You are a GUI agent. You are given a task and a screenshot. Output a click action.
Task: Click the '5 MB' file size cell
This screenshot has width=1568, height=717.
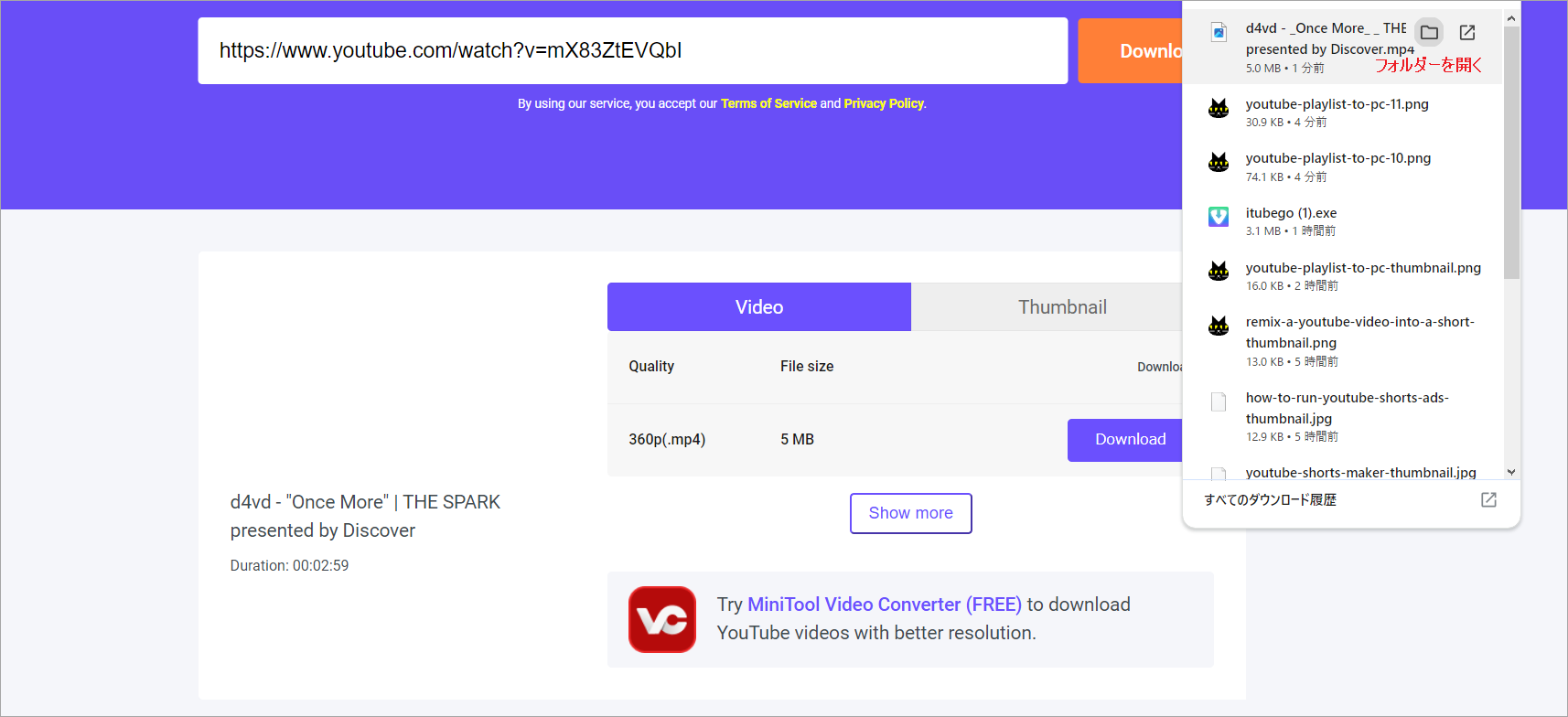[x=797, y=439]
